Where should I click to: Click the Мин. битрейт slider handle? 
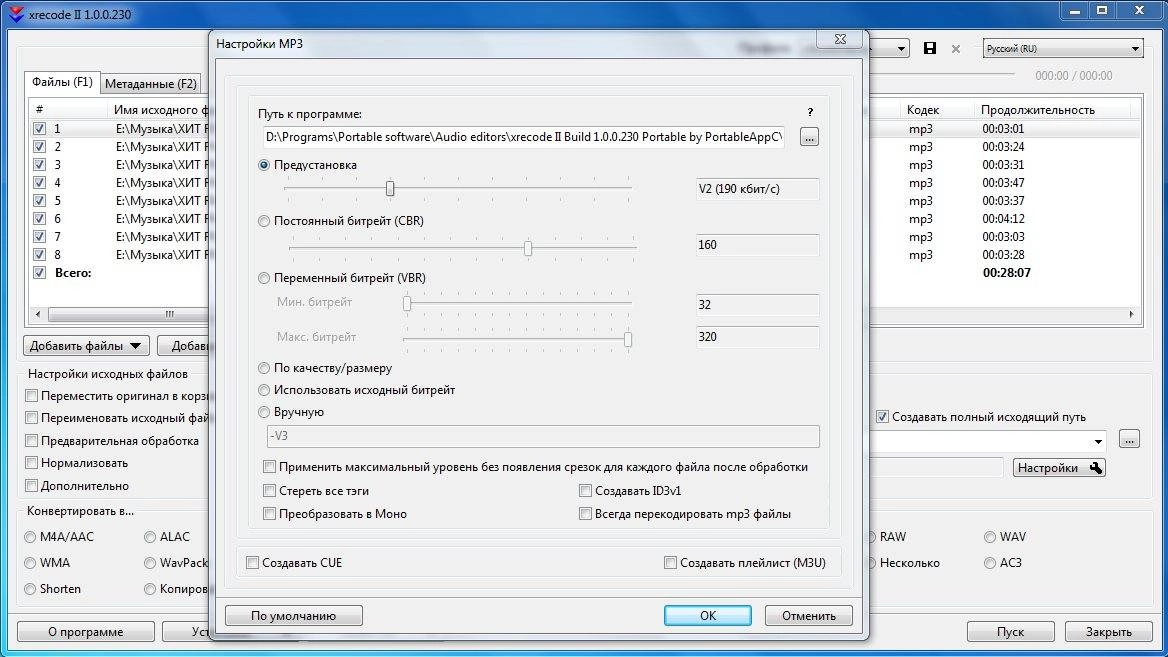(407, 303)
